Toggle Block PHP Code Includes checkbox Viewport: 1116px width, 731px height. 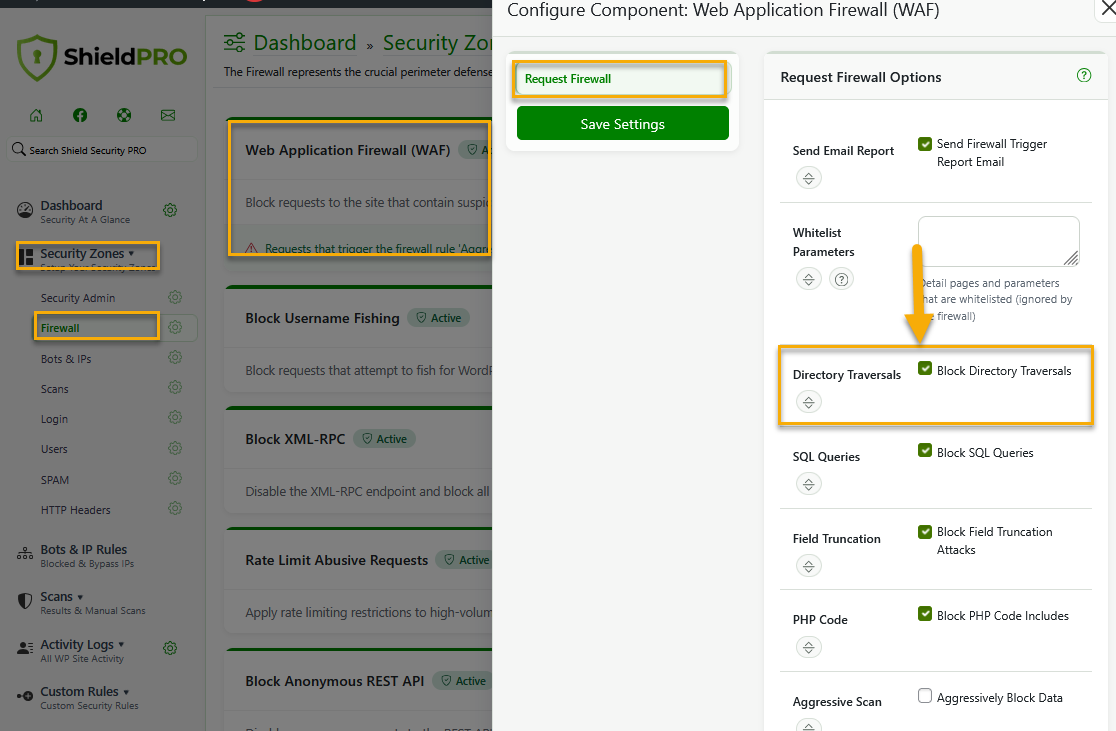pyautogui.click(x=925, y=614)
